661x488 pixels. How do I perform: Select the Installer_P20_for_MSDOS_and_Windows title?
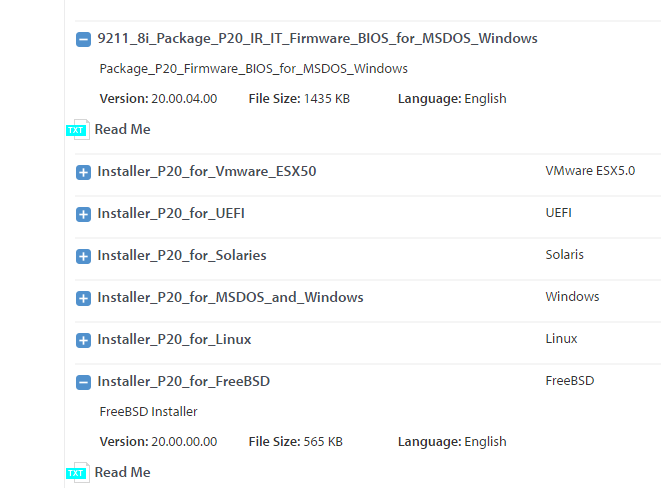point(230,297)
